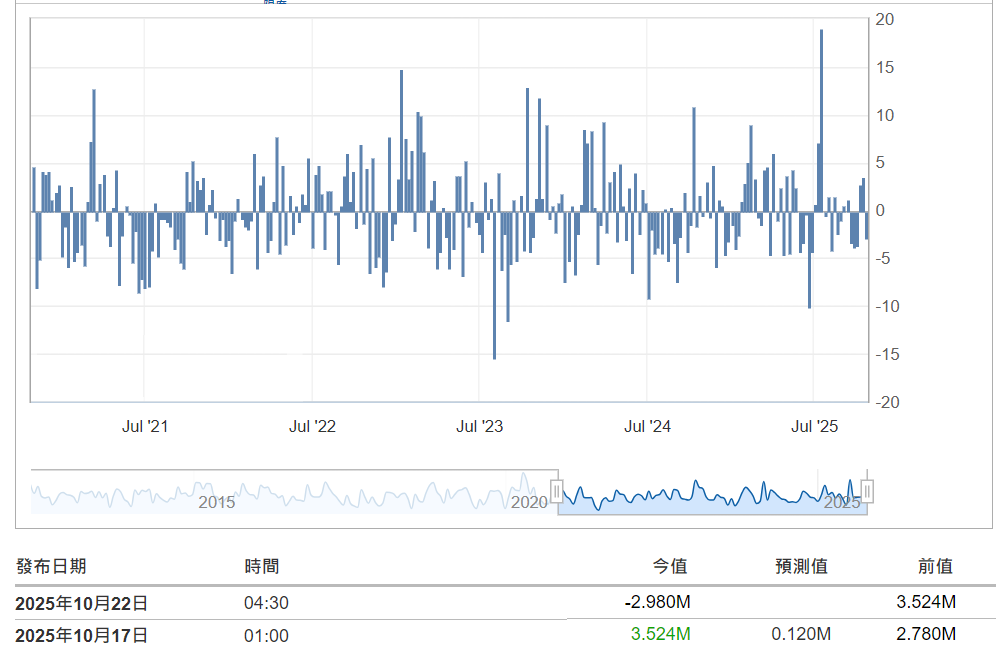Click the lowest negative bar after Jul '23
Viewport: 1008px width, 651px height.
coord(494,285)
